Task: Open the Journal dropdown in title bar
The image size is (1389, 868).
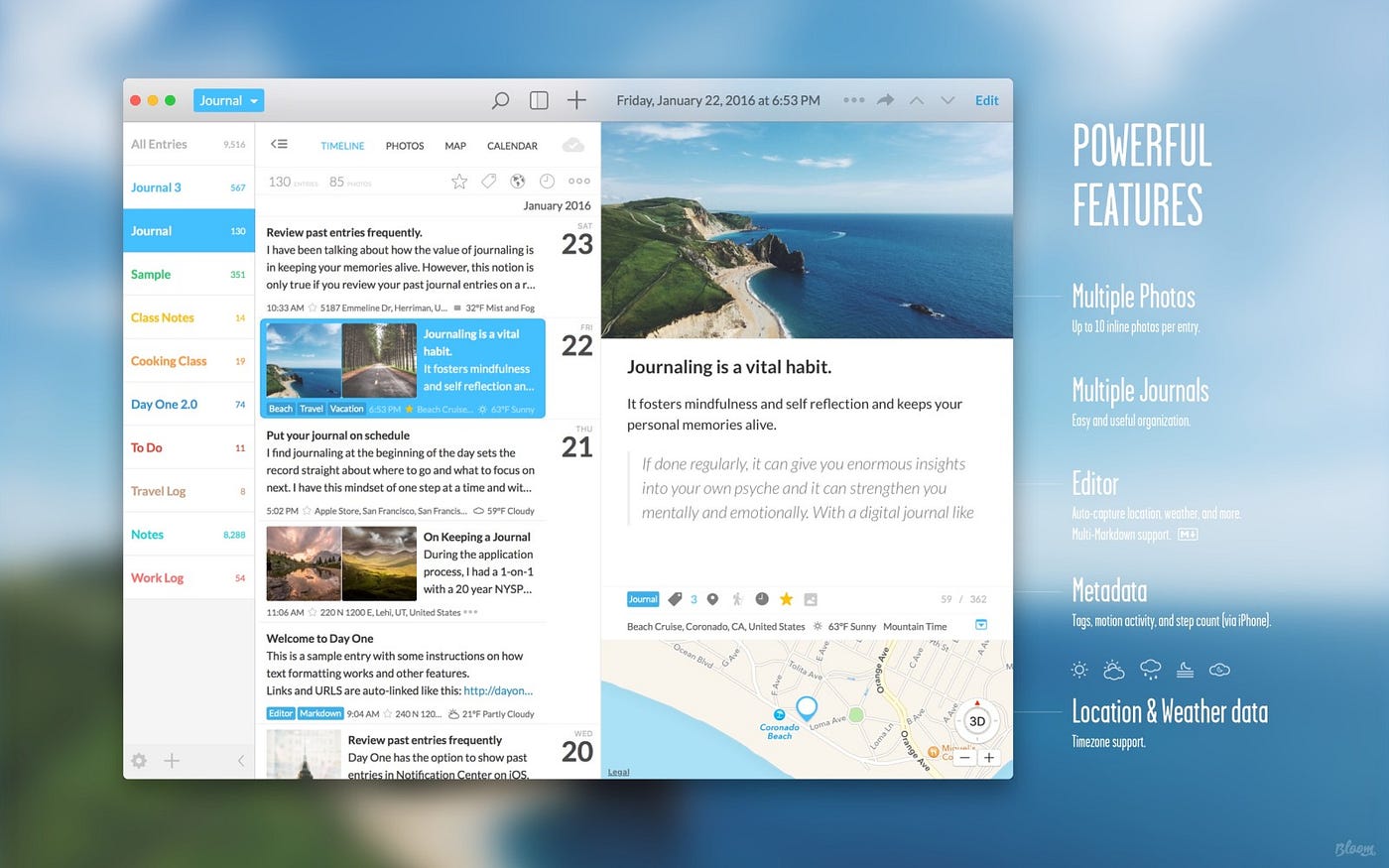Action: pos(228,100)
